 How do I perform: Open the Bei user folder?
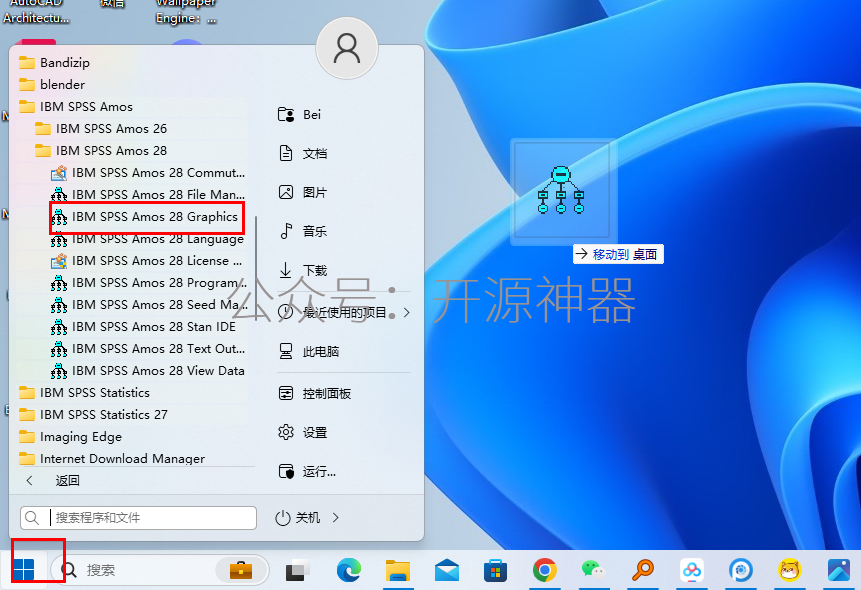pyautogui.click(x=300, y=115)
